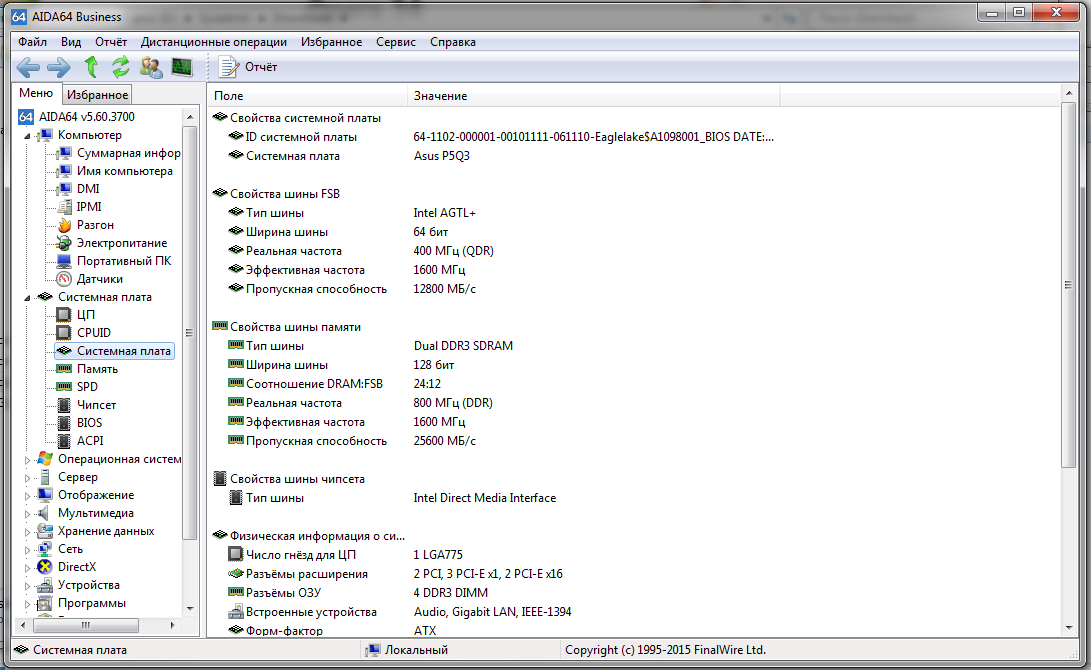Expand the Отображение tree branch
This screenshot has height=670, width=1091.
point(27,496)
